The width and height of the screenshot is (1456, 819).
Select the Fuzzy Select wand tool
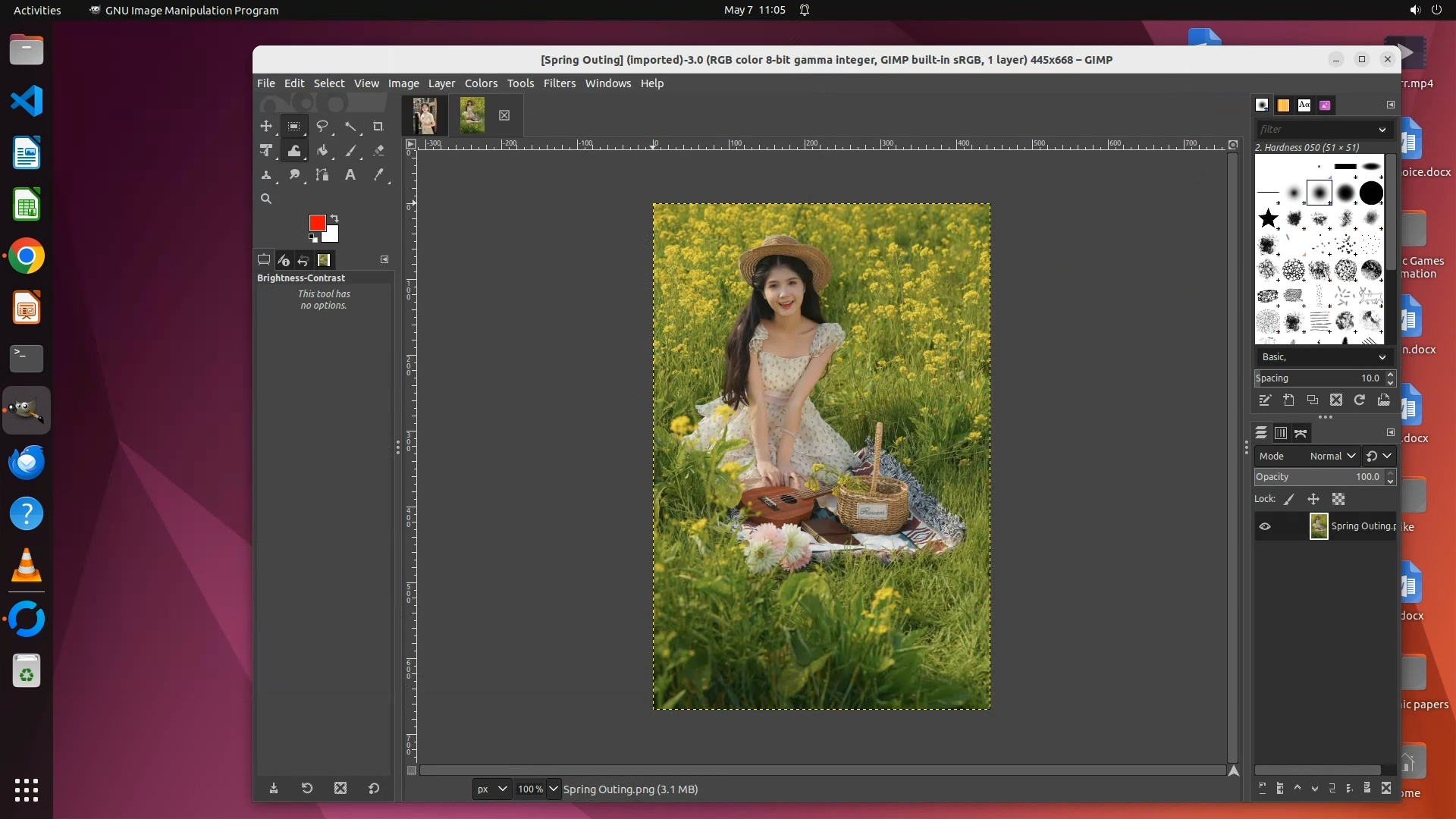tap(350, 127)
